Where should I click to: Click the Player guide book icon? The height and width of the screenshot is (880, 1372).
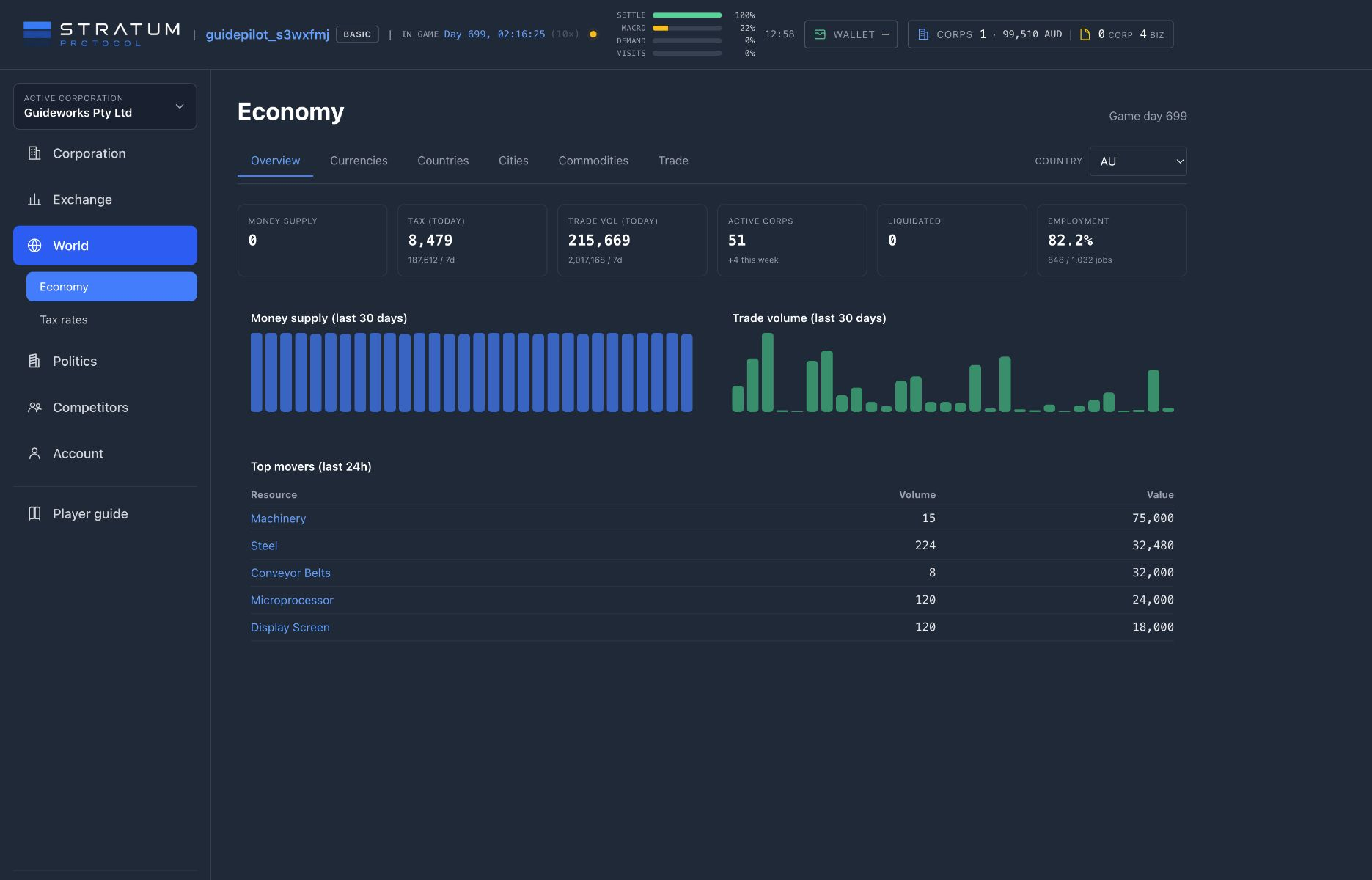34,513
